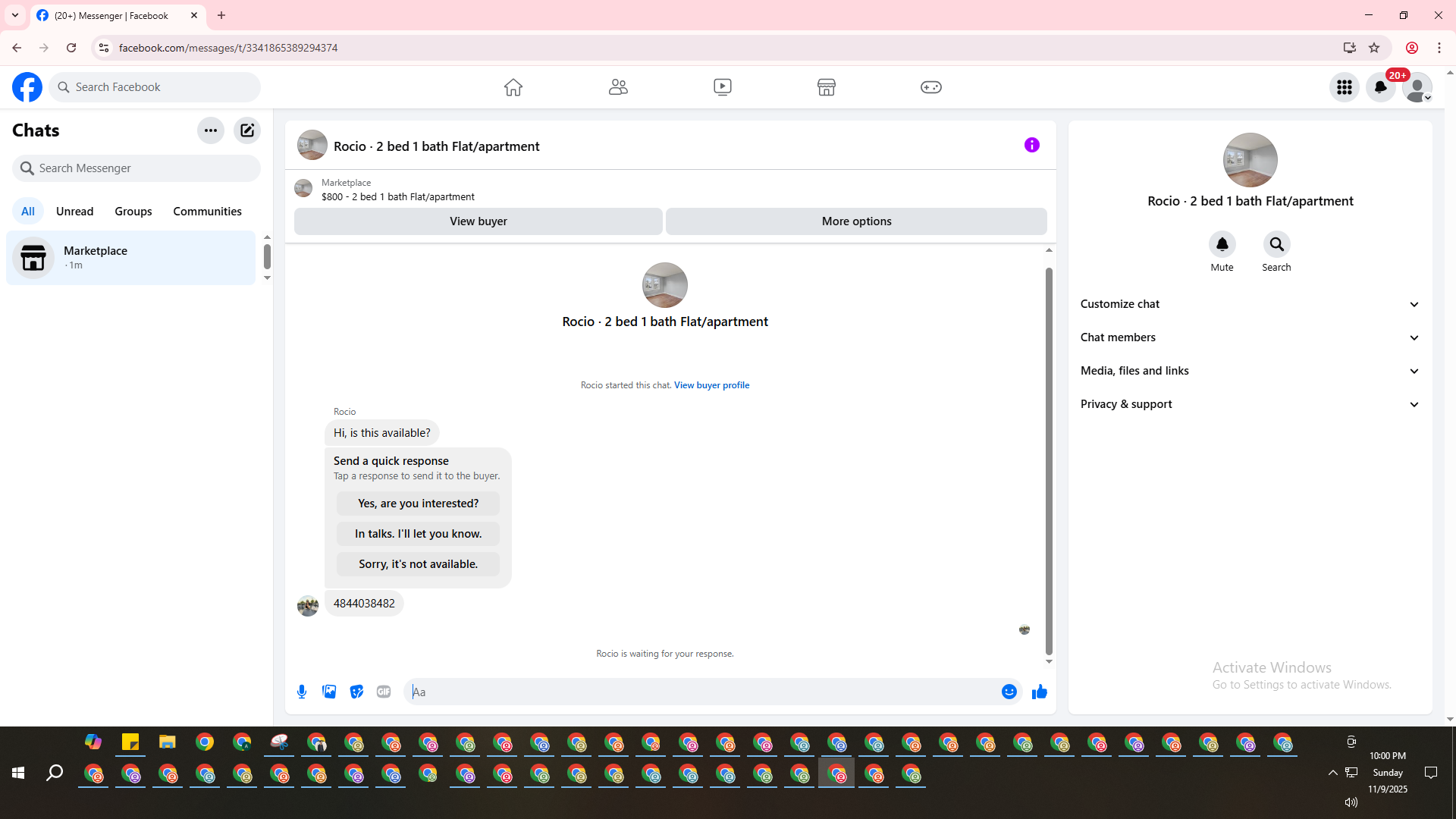1456x819 pixels.
Task: Click the conversation vertical scrollbar
Action: (x=1049, y=461)
